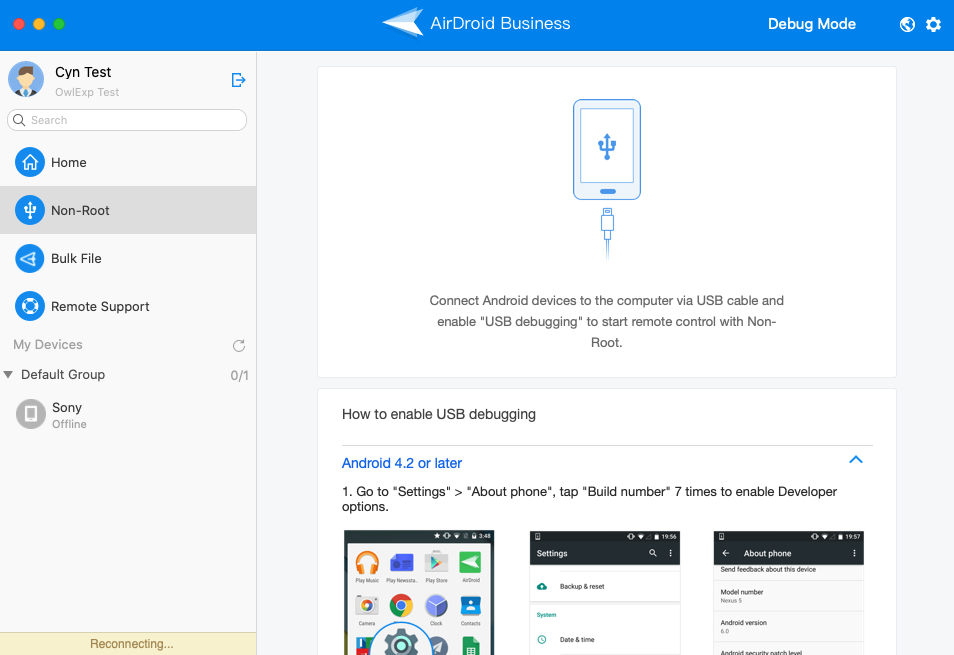Focus the Search input field

coord(127,120)
